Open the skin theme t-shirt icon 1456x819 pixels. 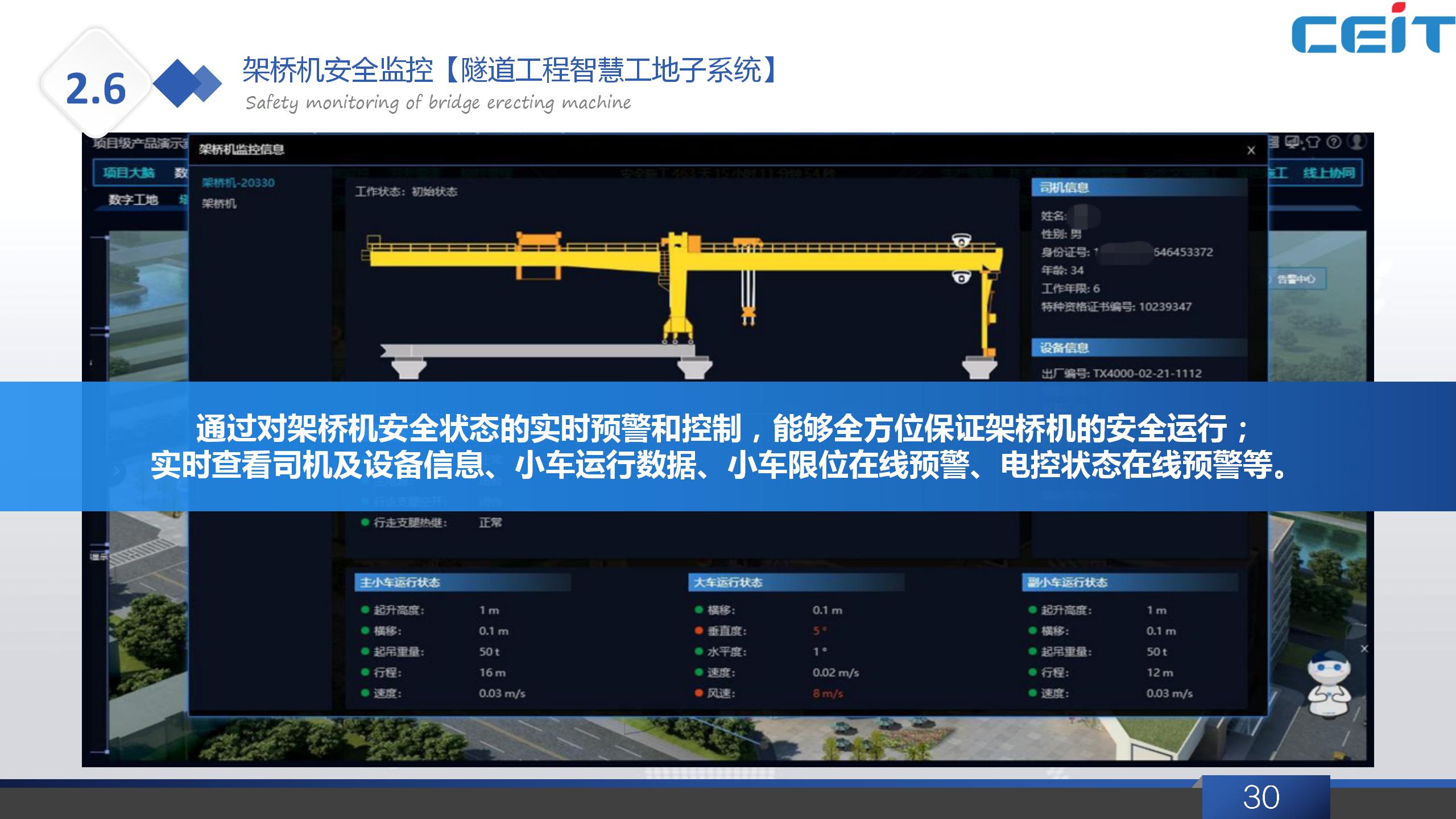[x=1313, y=142]
